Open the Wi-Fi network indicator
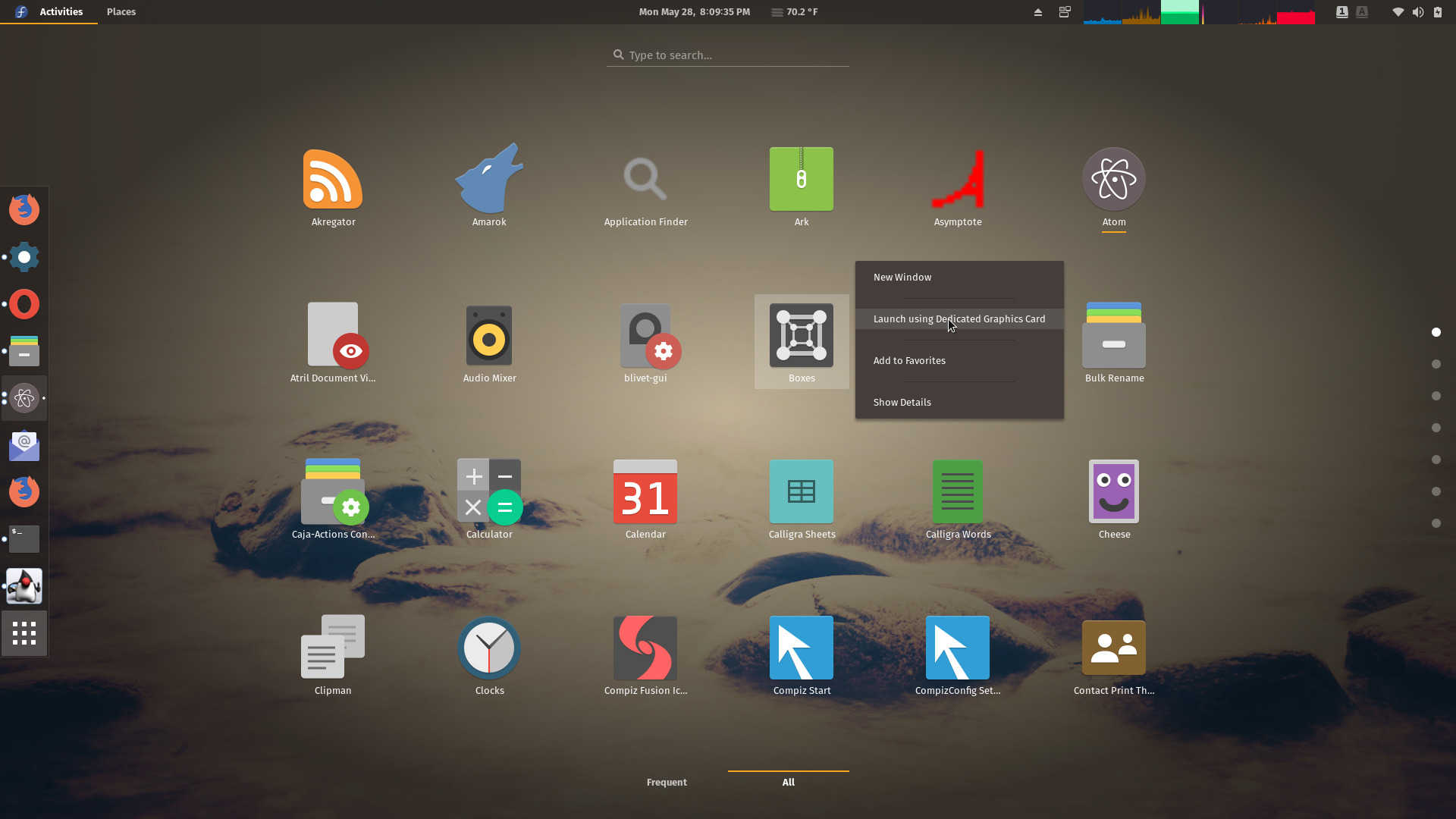Viewport: 1456px width, 819px height. [1398, 12]
